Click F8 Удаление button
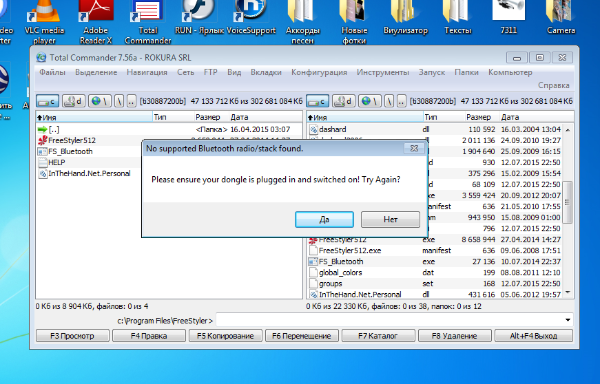 click(455, 336)
